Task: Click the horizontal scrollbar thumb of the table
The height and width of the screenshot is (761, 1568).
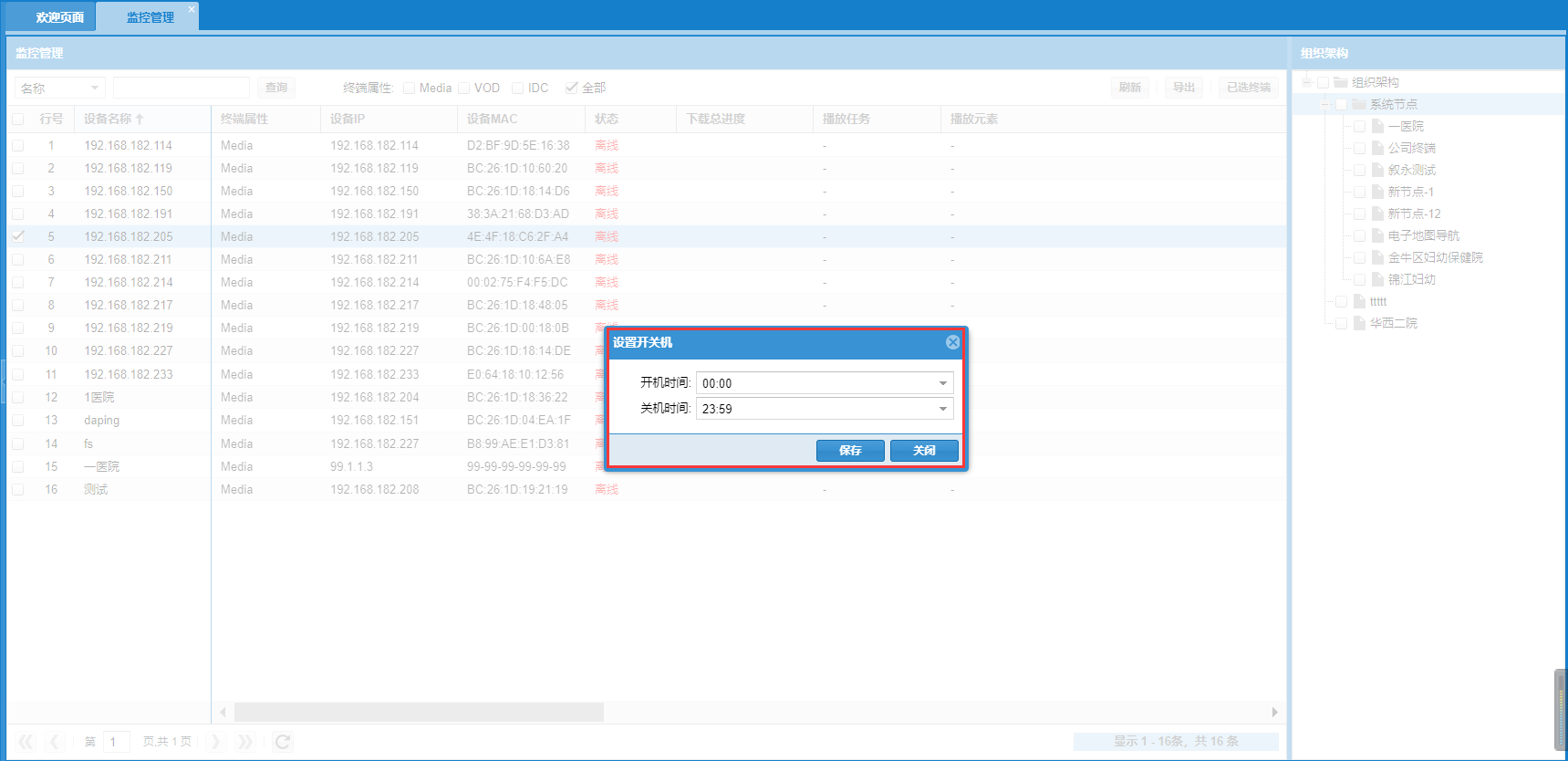Action: click(419, 712)
